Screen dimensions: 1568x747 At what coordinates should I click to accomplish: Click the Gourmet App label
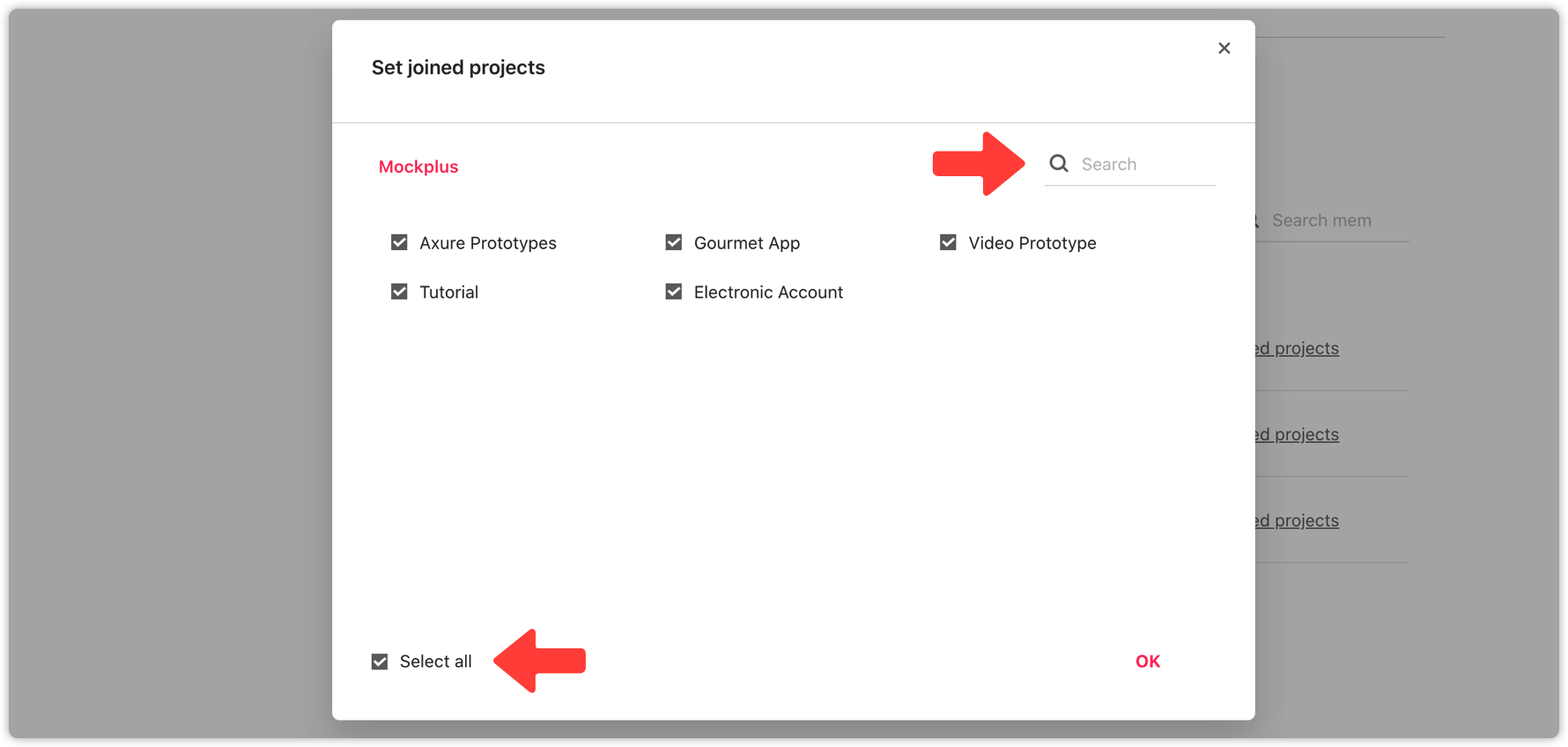tap(747, 243)
